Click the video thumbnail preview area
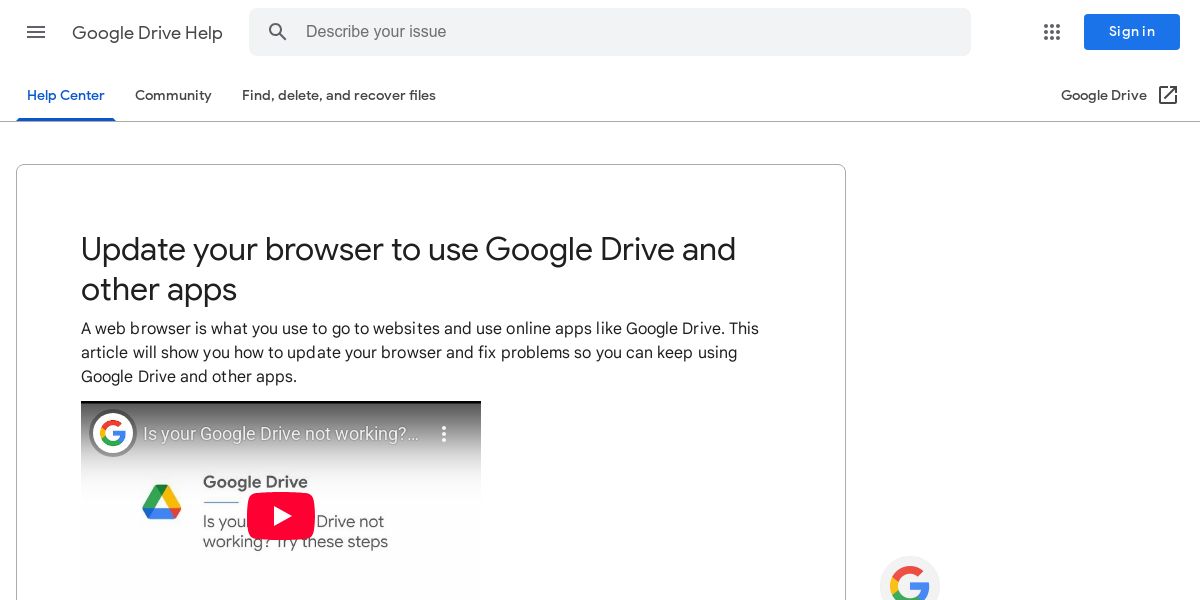Image resolution: width=1200 pixels, height=600 pixels. click(281, 501)
